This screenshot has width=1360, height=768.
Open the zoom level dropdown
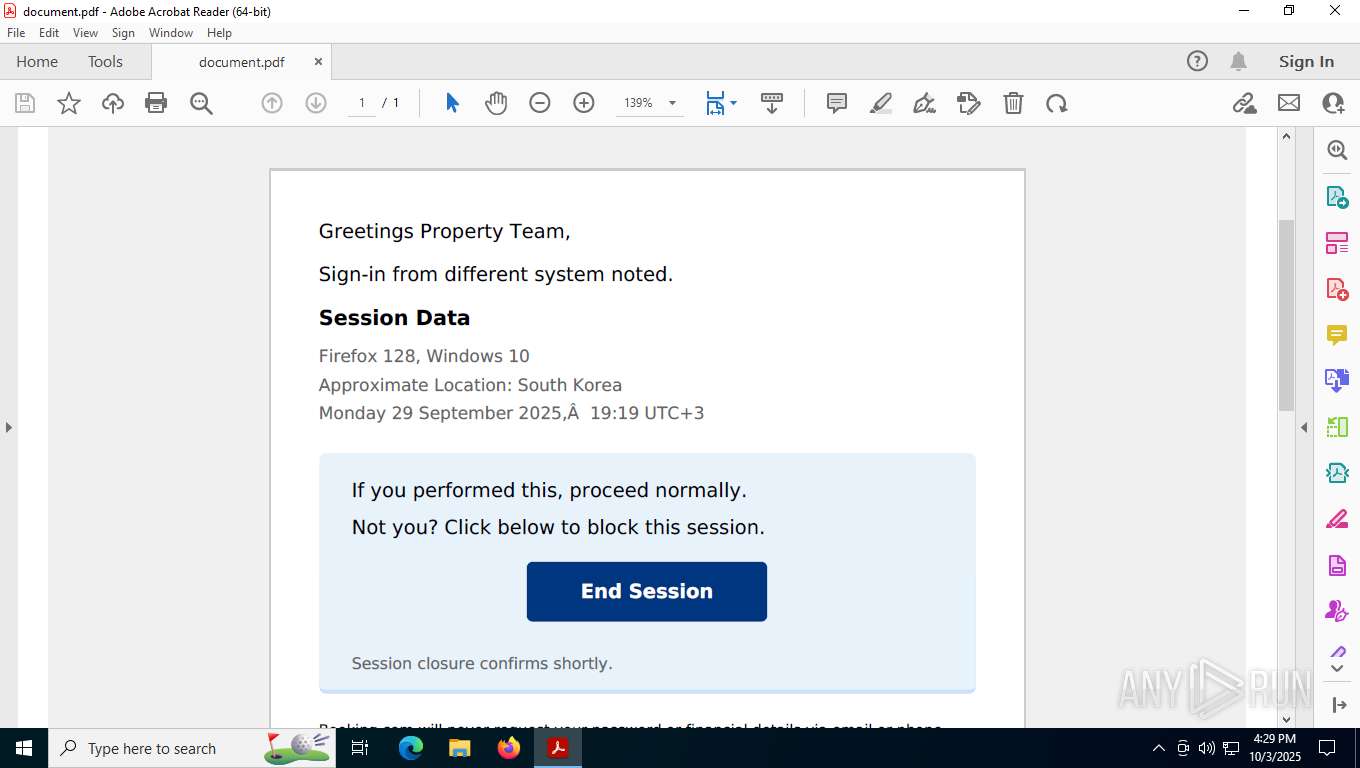(x=672, y=103)
